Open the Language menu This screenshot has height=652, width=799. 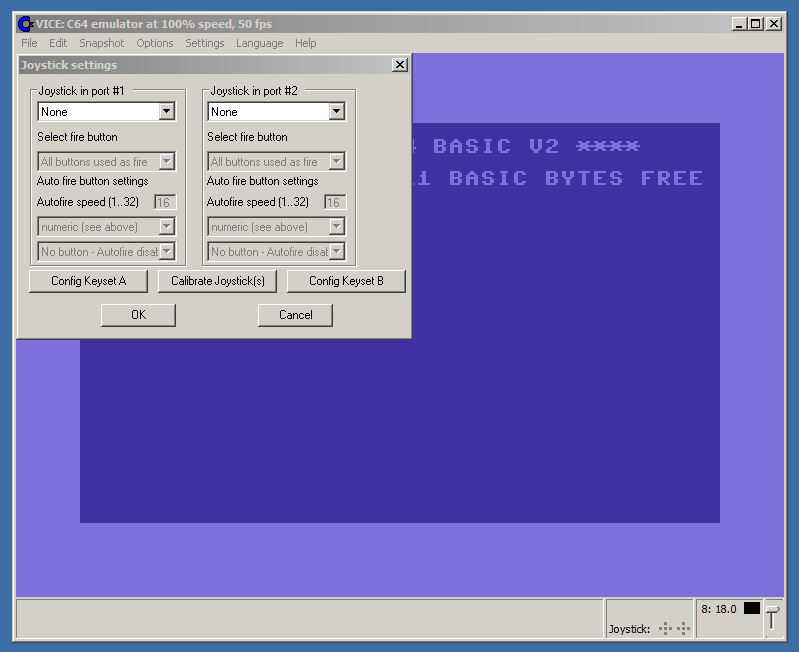coord(259,43)
